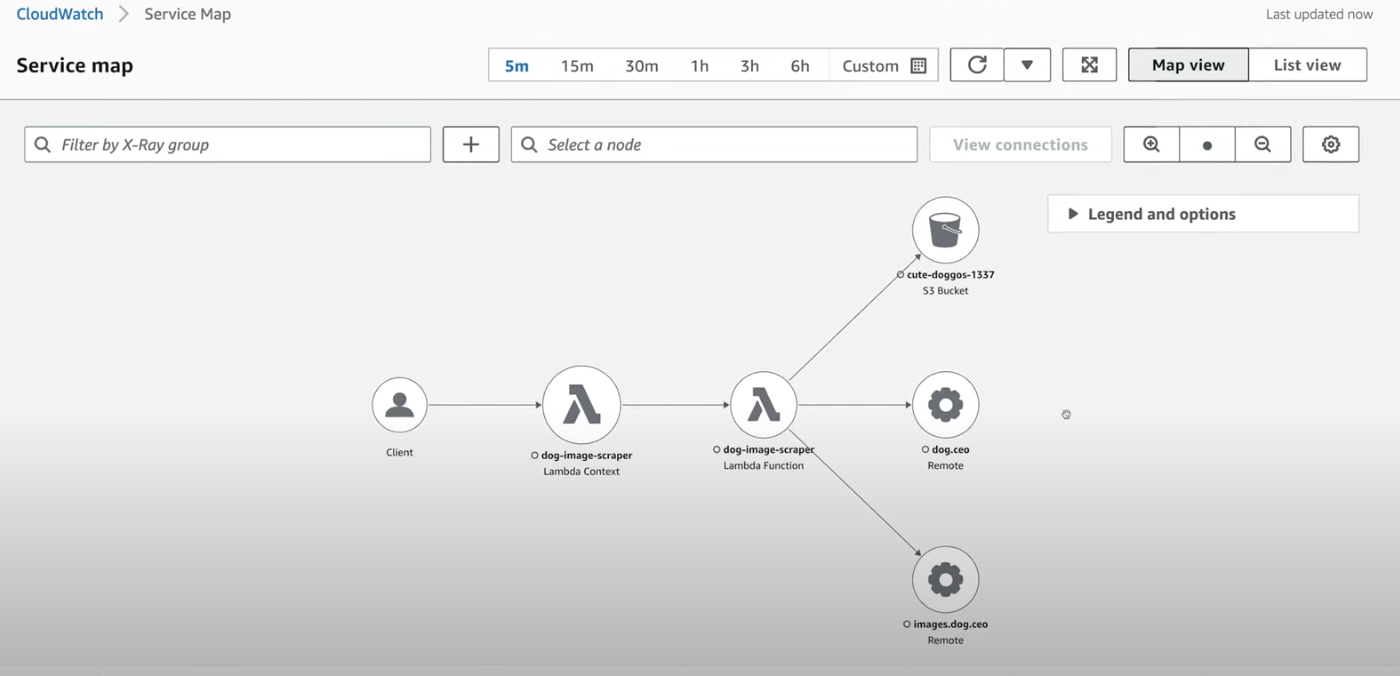Select the dog.ceo Remote node
1400x676 pixels.
tap(946, 405)
